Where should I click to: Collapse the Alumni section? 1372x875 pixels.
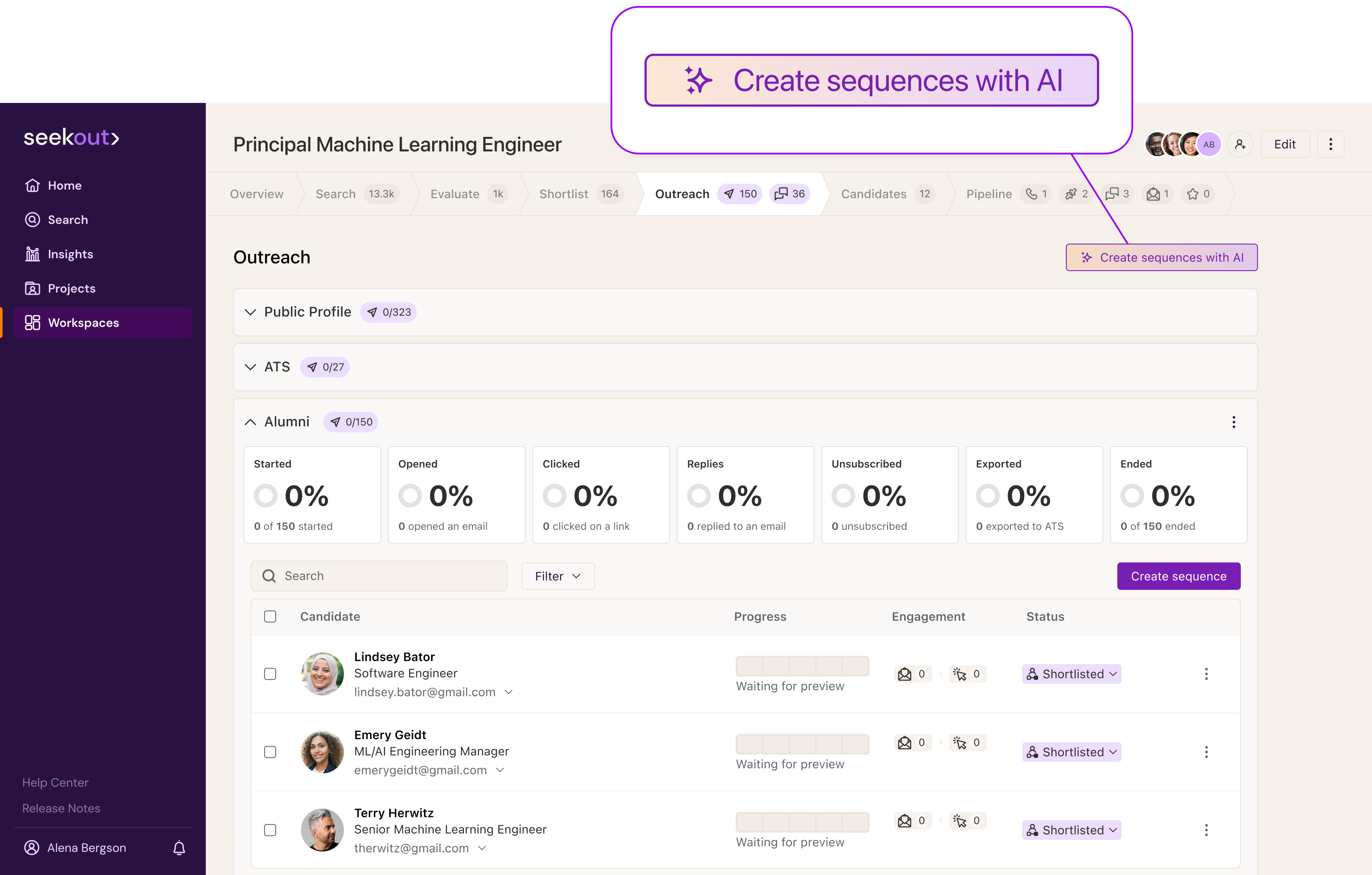click(250, 422)
